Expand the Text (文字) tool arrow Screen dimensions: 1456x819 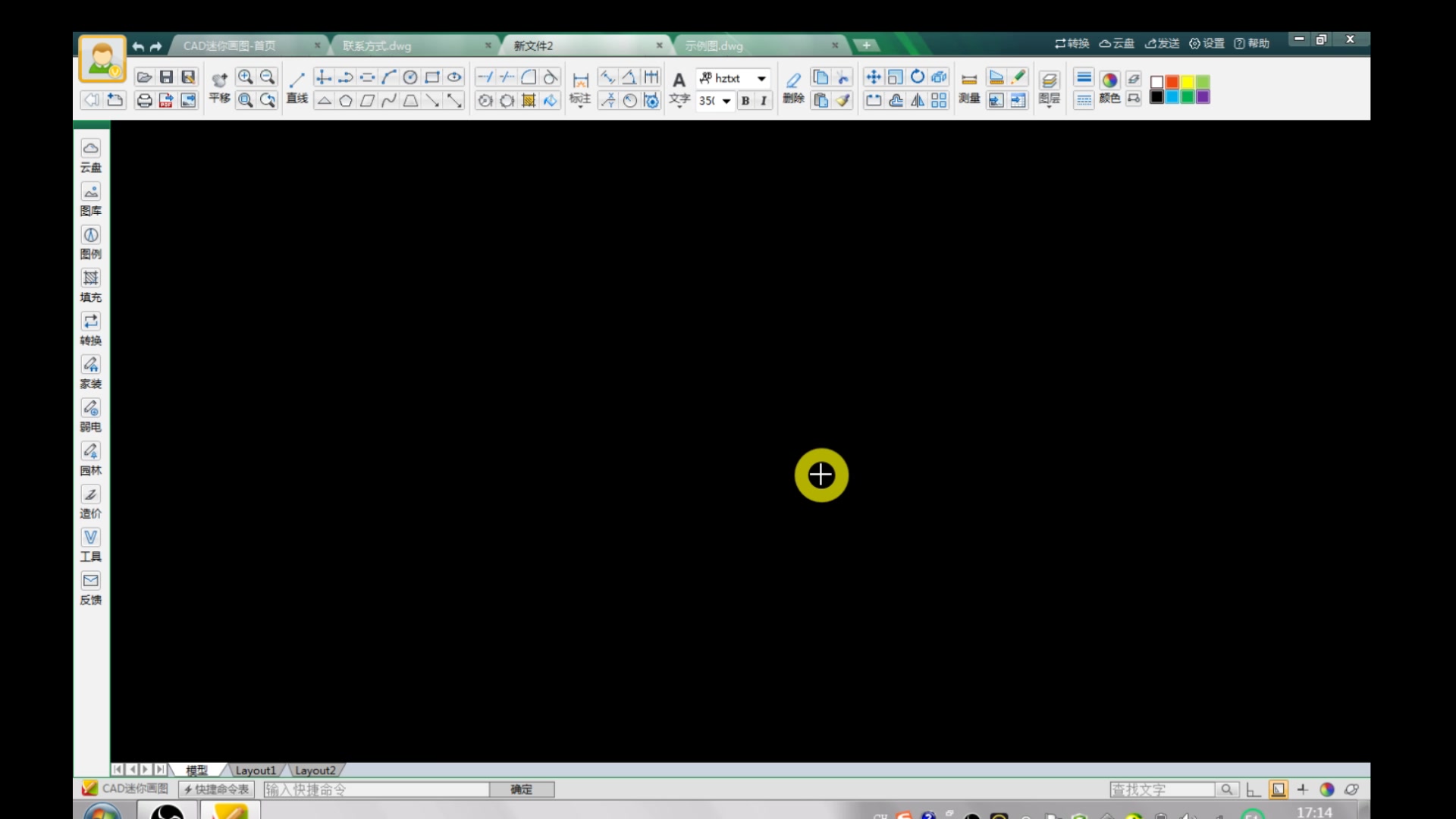(679, 108)
